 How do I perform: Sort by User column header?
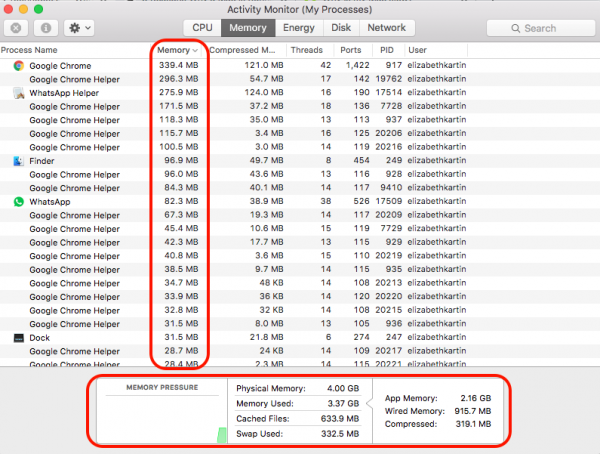pyautogui.click(x=417, y=50)
